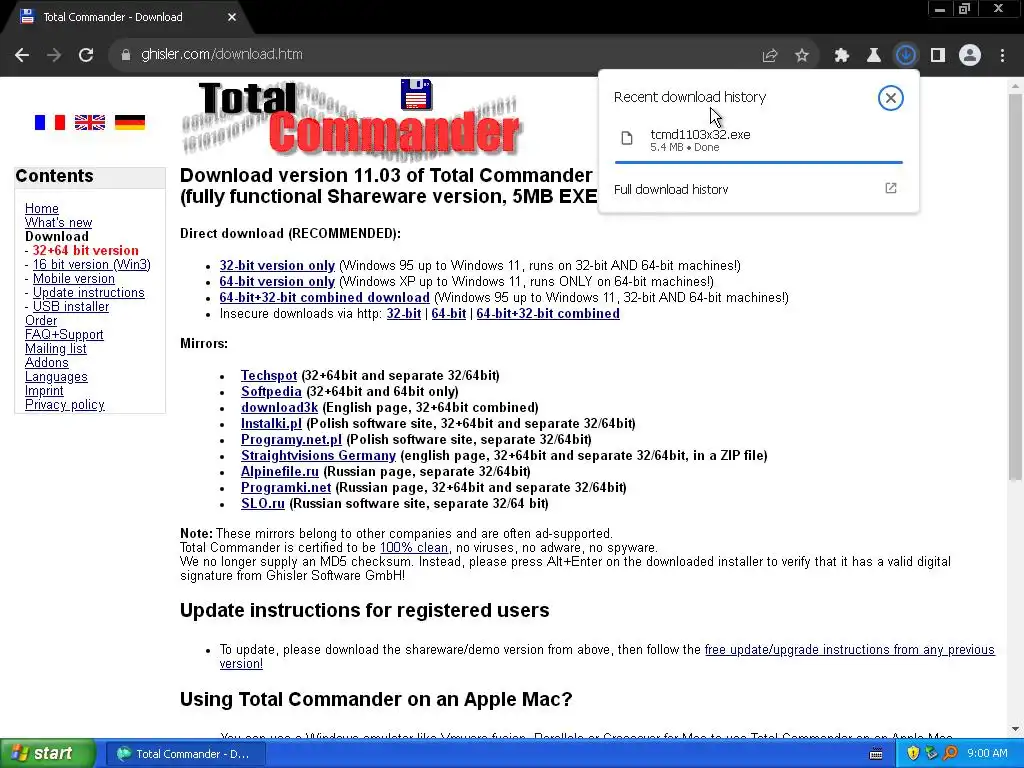Download 64-bit+32-bit combined download
Image resolution: width=1024 pixels, height=768 pixels.
(325, 298)
